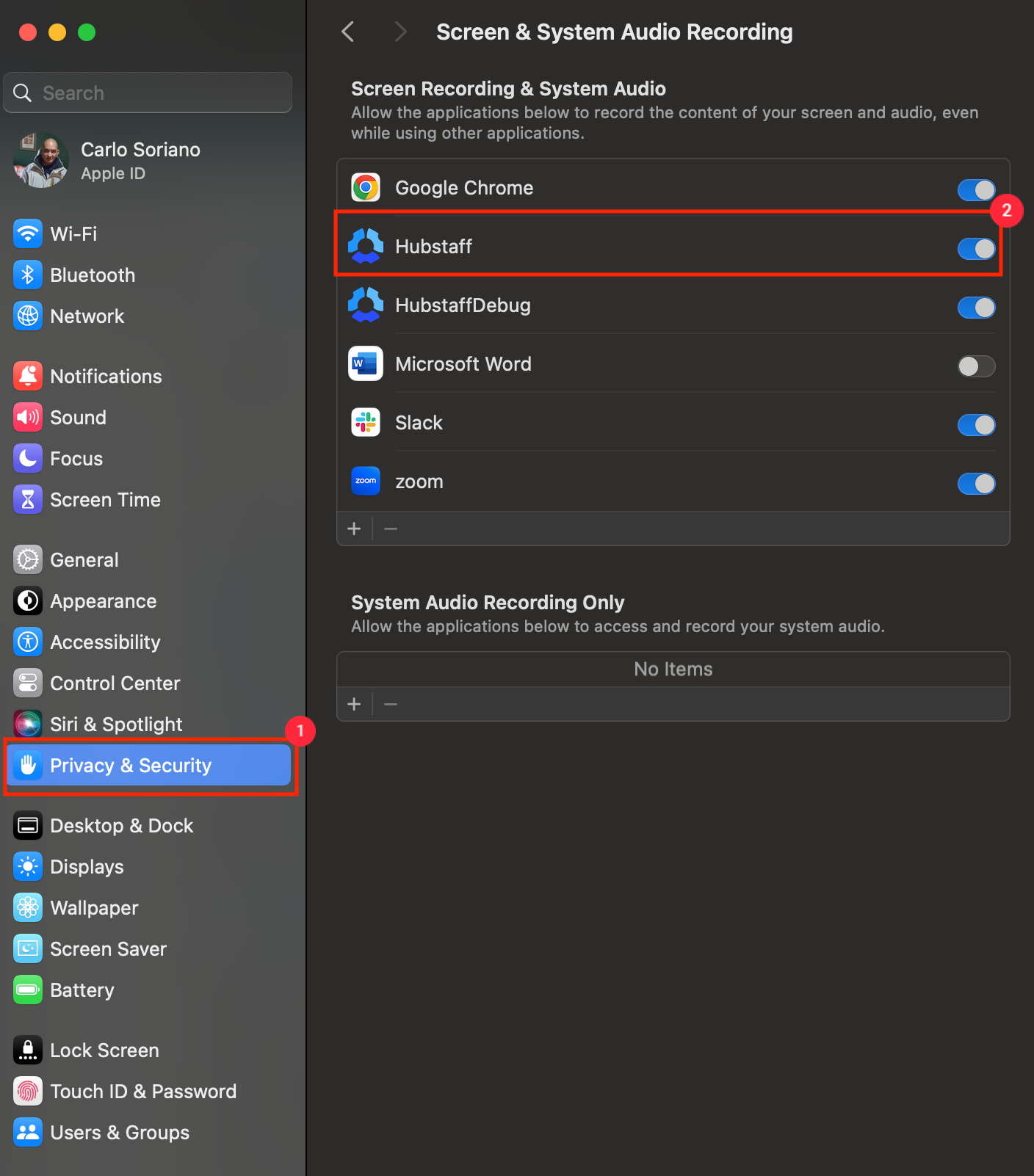Click the Sound speaker icon
This screenshot has height=1176, width=1034.
coord(28,418)
